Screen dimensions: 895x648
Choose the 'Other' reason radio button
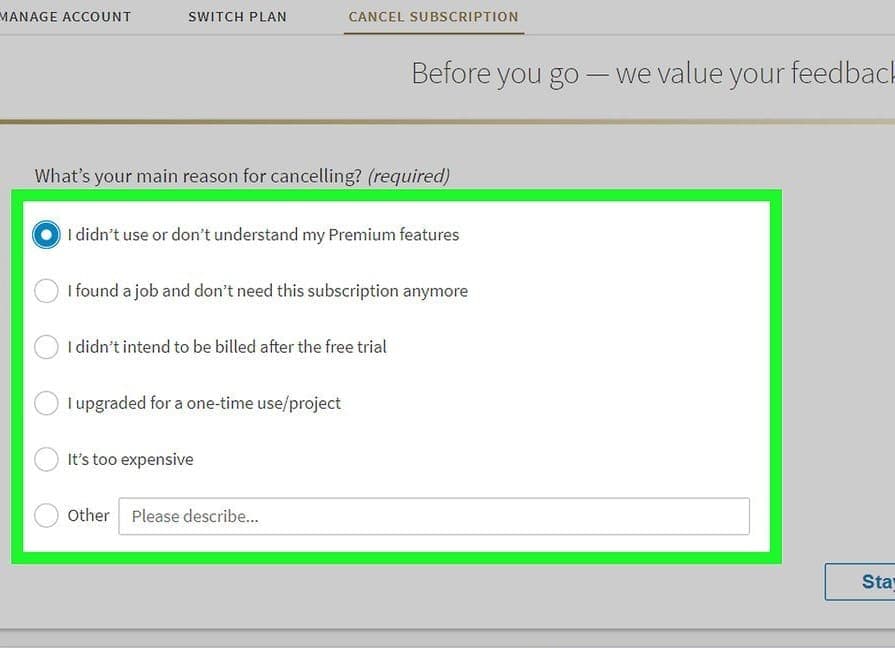(46, 515)
